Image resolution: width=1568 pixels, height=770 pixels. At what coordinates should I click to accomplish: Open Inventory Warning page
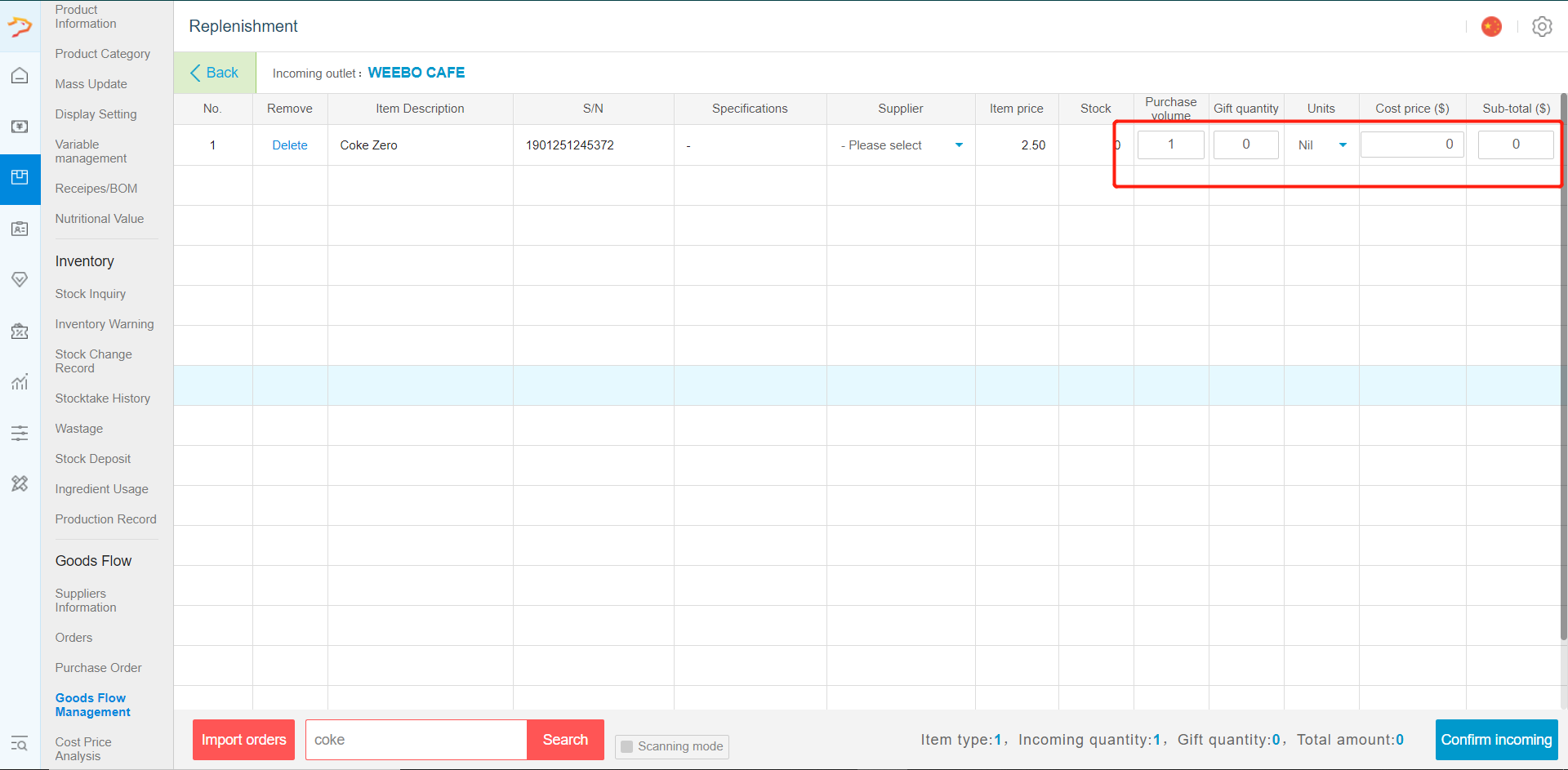105,324
